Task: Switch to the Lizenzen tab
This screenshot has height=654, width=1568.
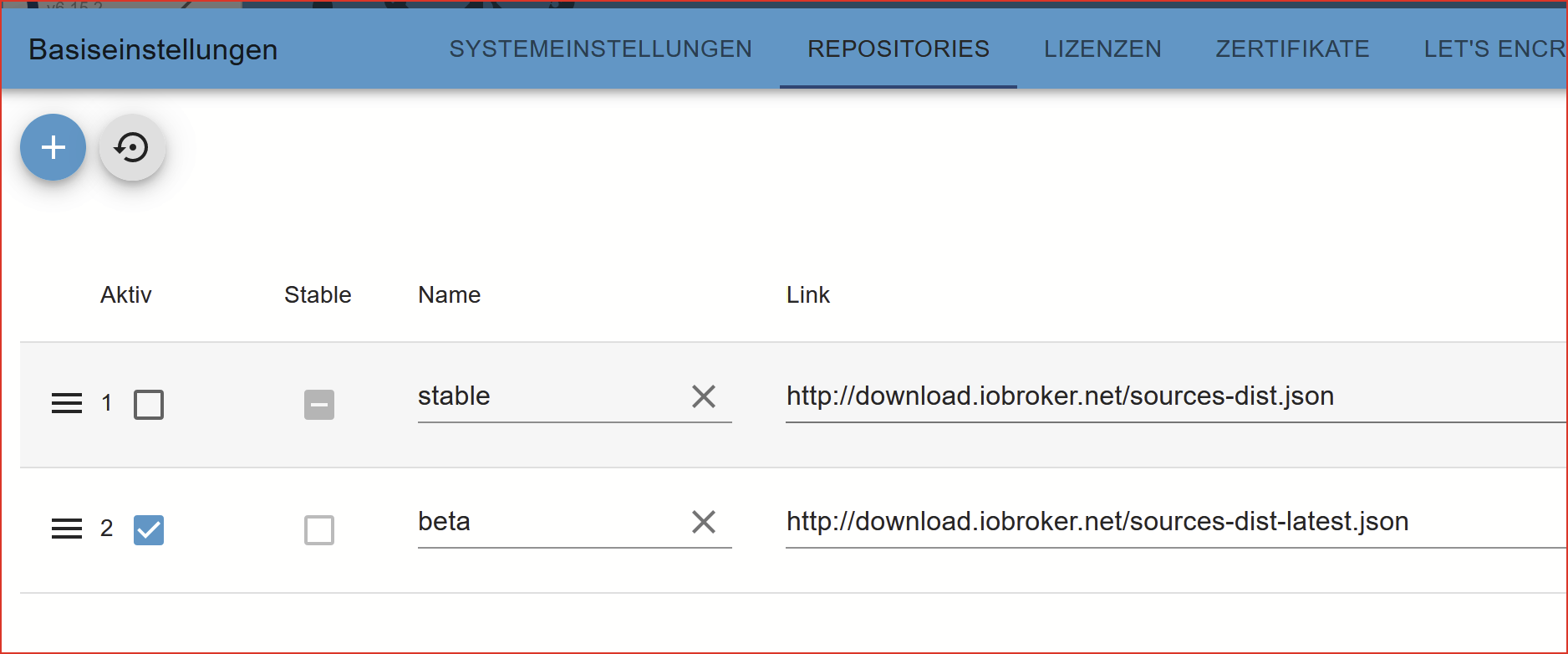Action: (x=1102, y=49)
